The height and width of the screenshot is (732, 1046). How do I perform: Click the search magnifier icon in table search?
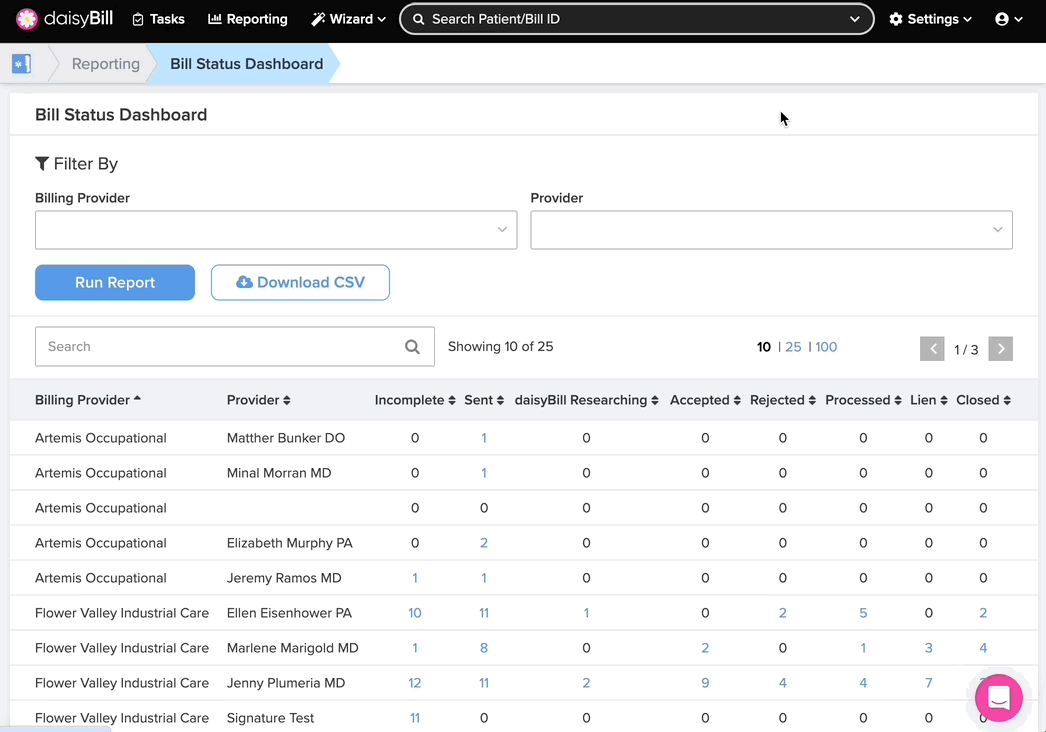point(412,347)
